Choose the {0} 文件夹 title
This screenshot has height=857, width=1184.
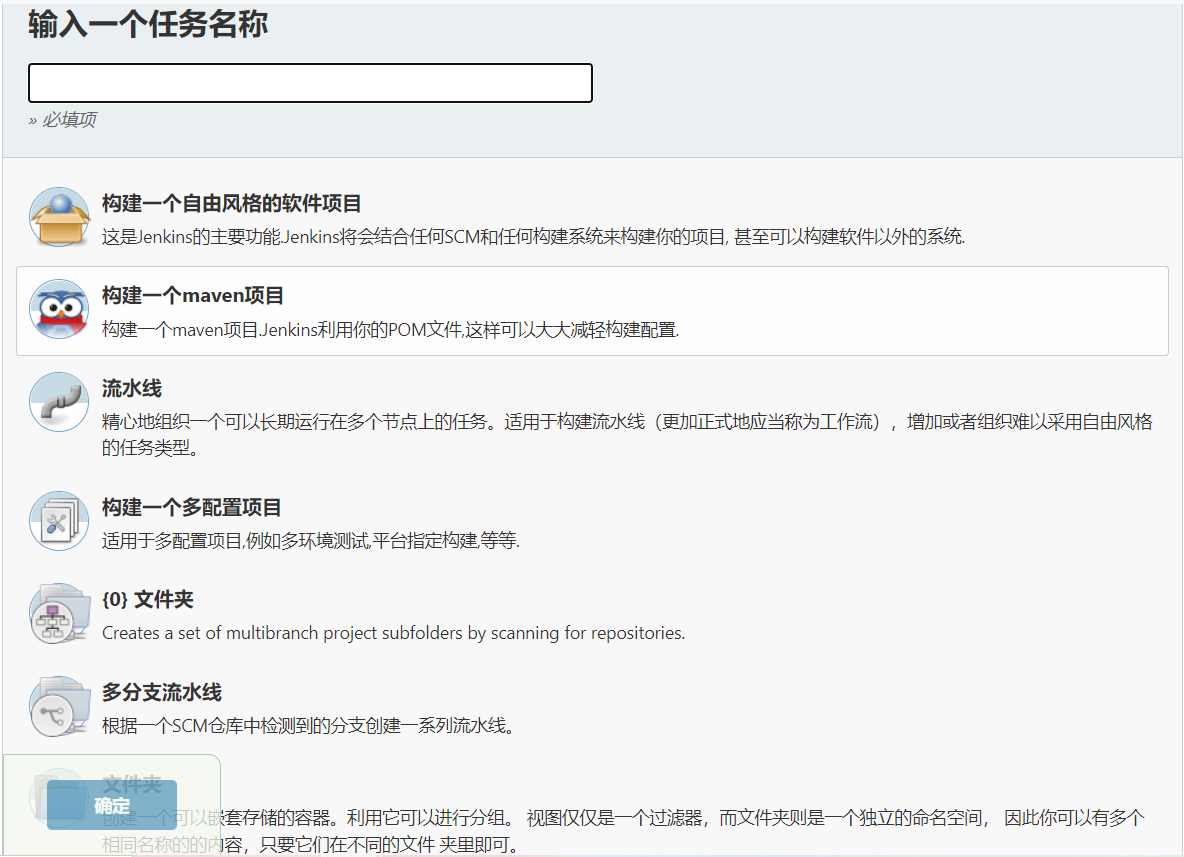(148, 600)
